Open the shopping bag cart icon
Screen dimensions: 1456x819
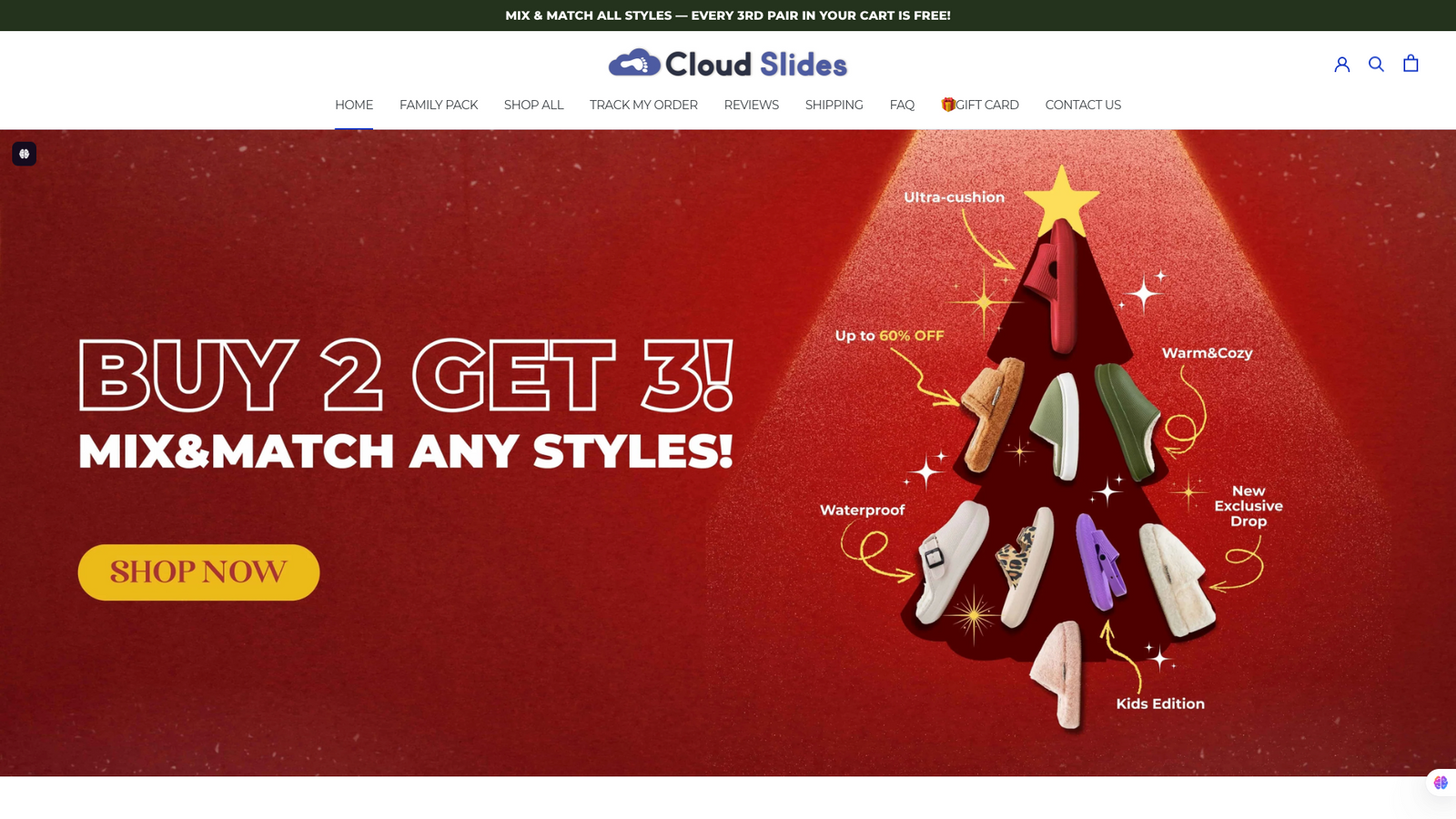[x=1410, y=63]
